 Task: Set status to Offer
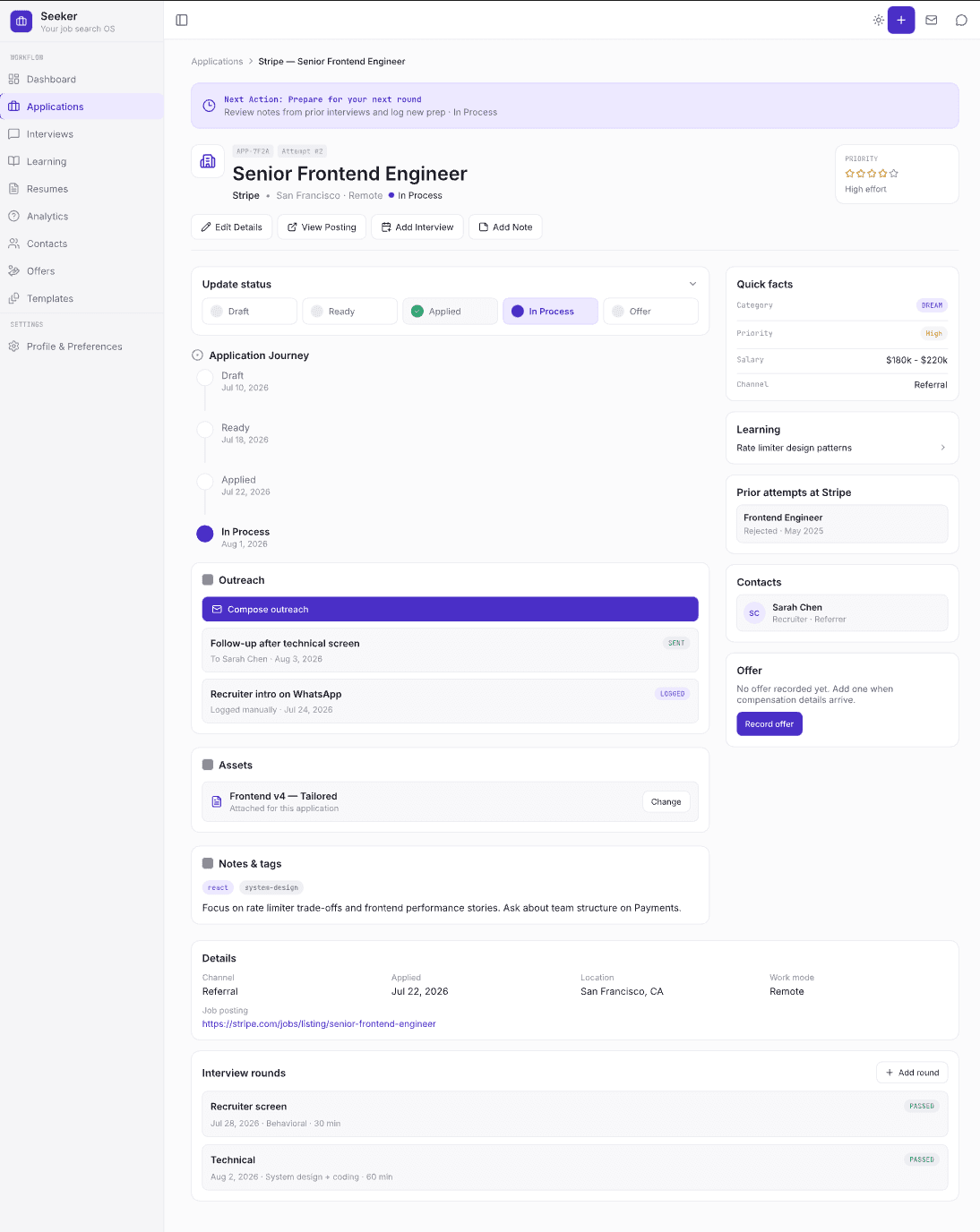pyautogui.click(x=651, y=312)
